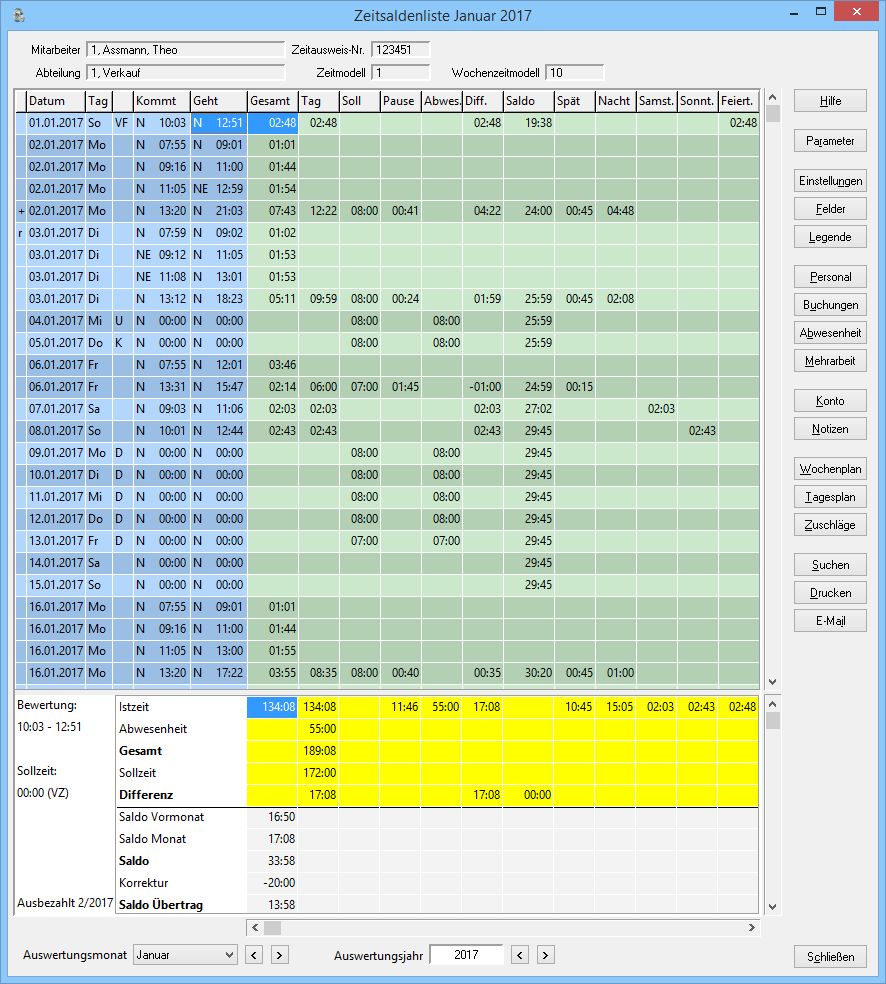Select the row 13.01.2017 Fr
Viewport: 886px width, 984px height.
point(388,540)
